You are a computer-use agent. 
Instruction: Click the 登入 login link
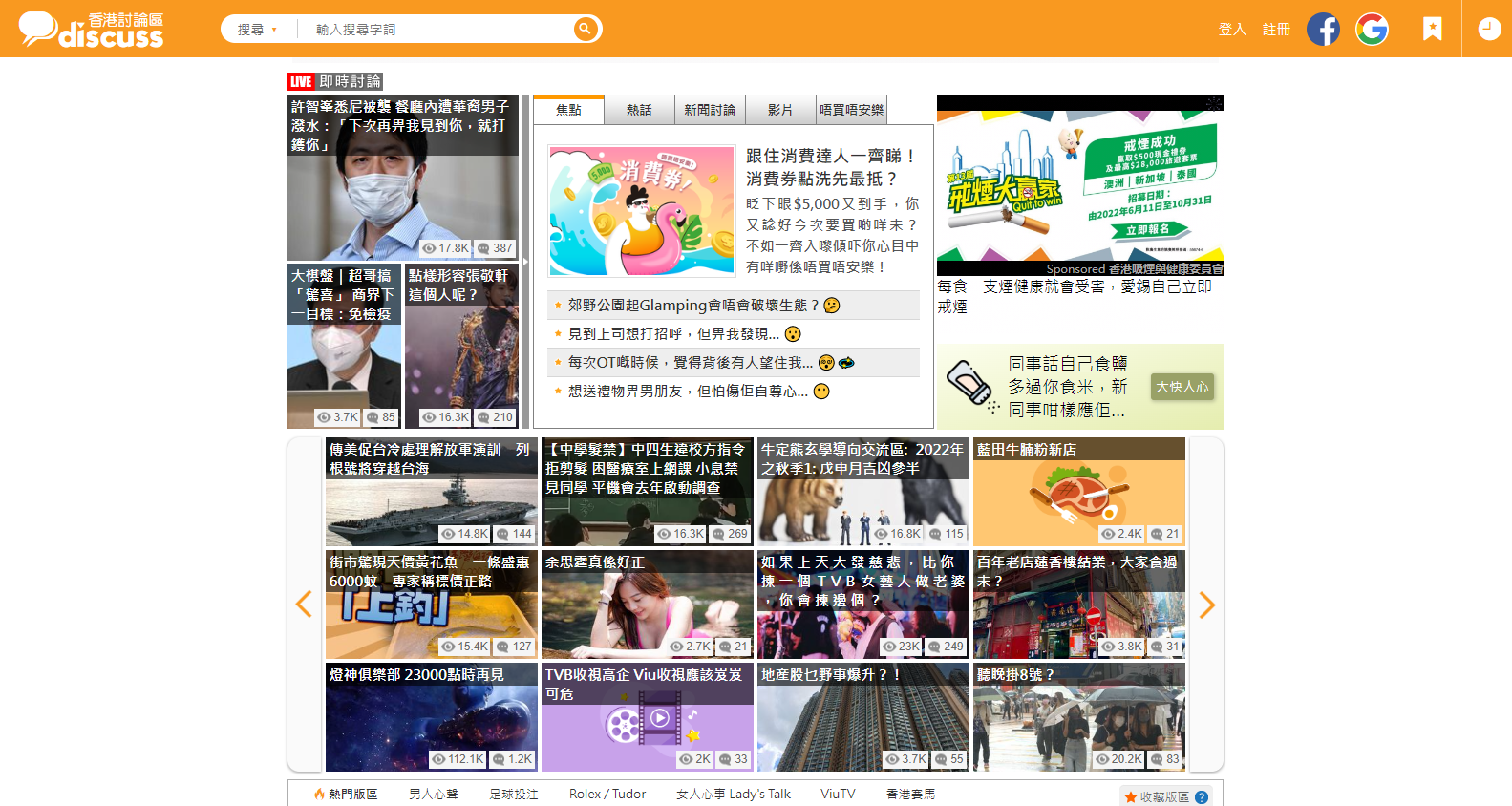(x=1232, y=30)
